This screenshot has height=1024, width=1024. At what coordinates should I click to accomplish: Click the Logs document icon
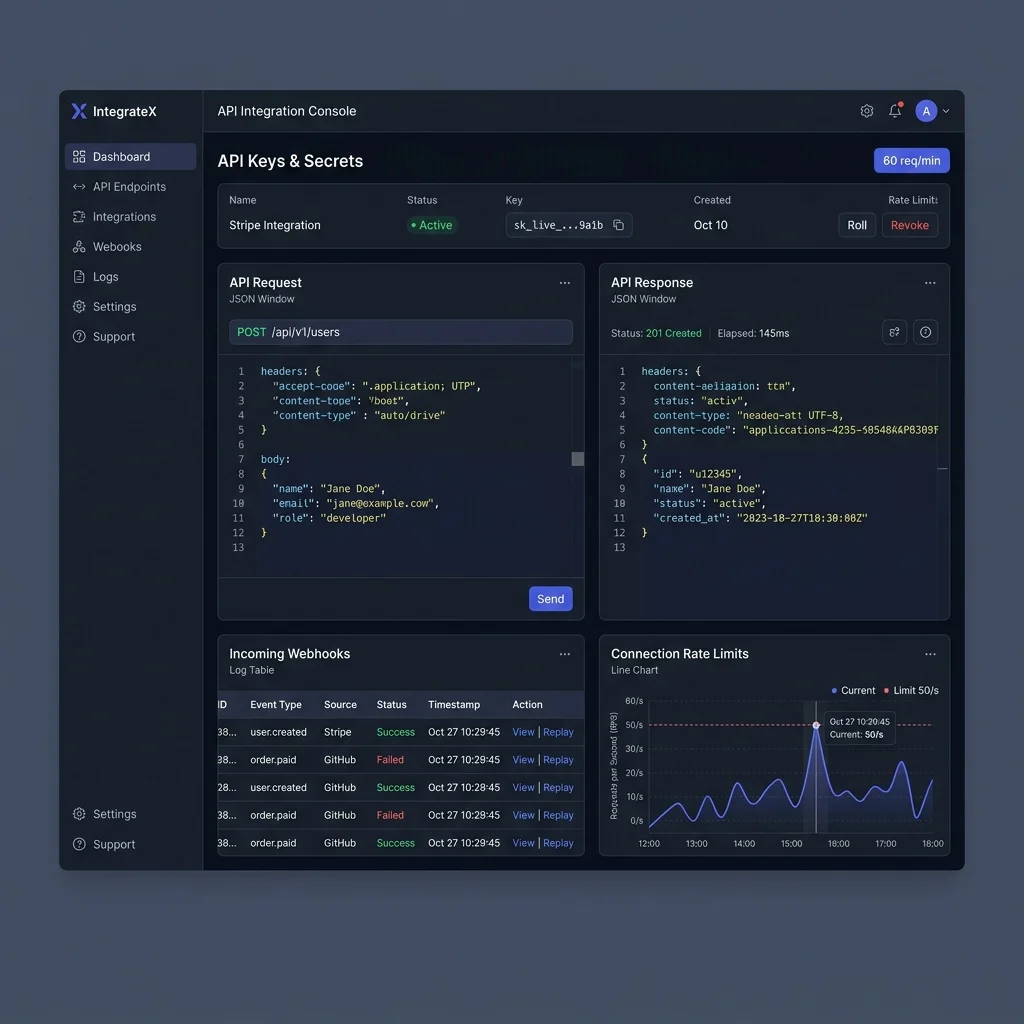click(x=79, y=277)
